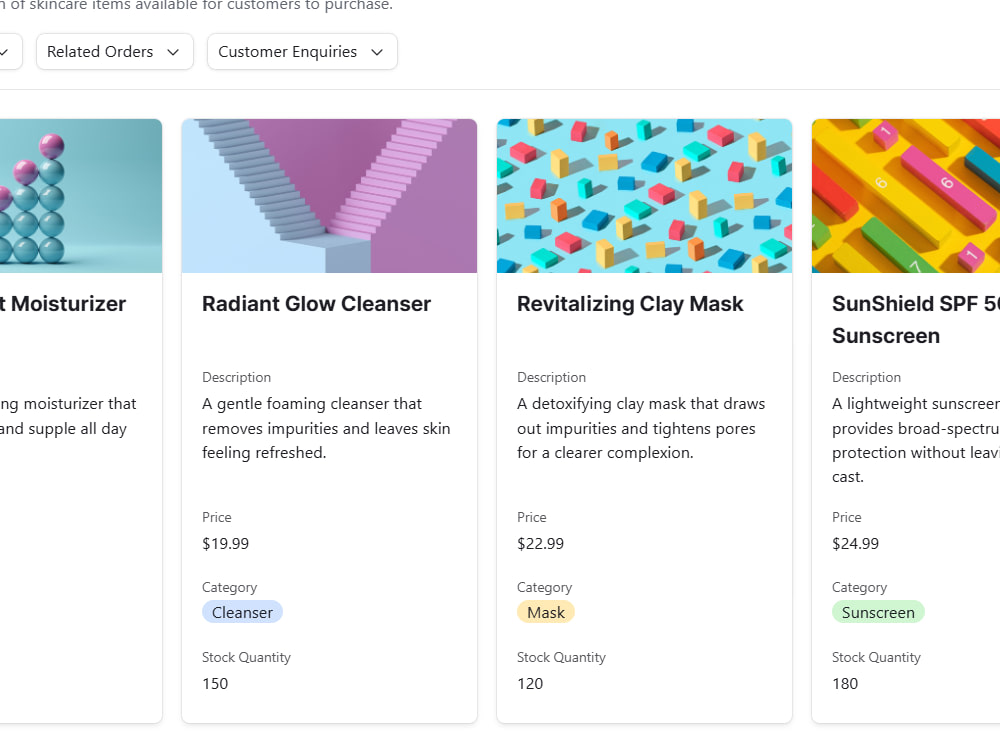This screenshot has width=1000, height=750.
Task: Click Category label on SunShield card
Action: 859,587
